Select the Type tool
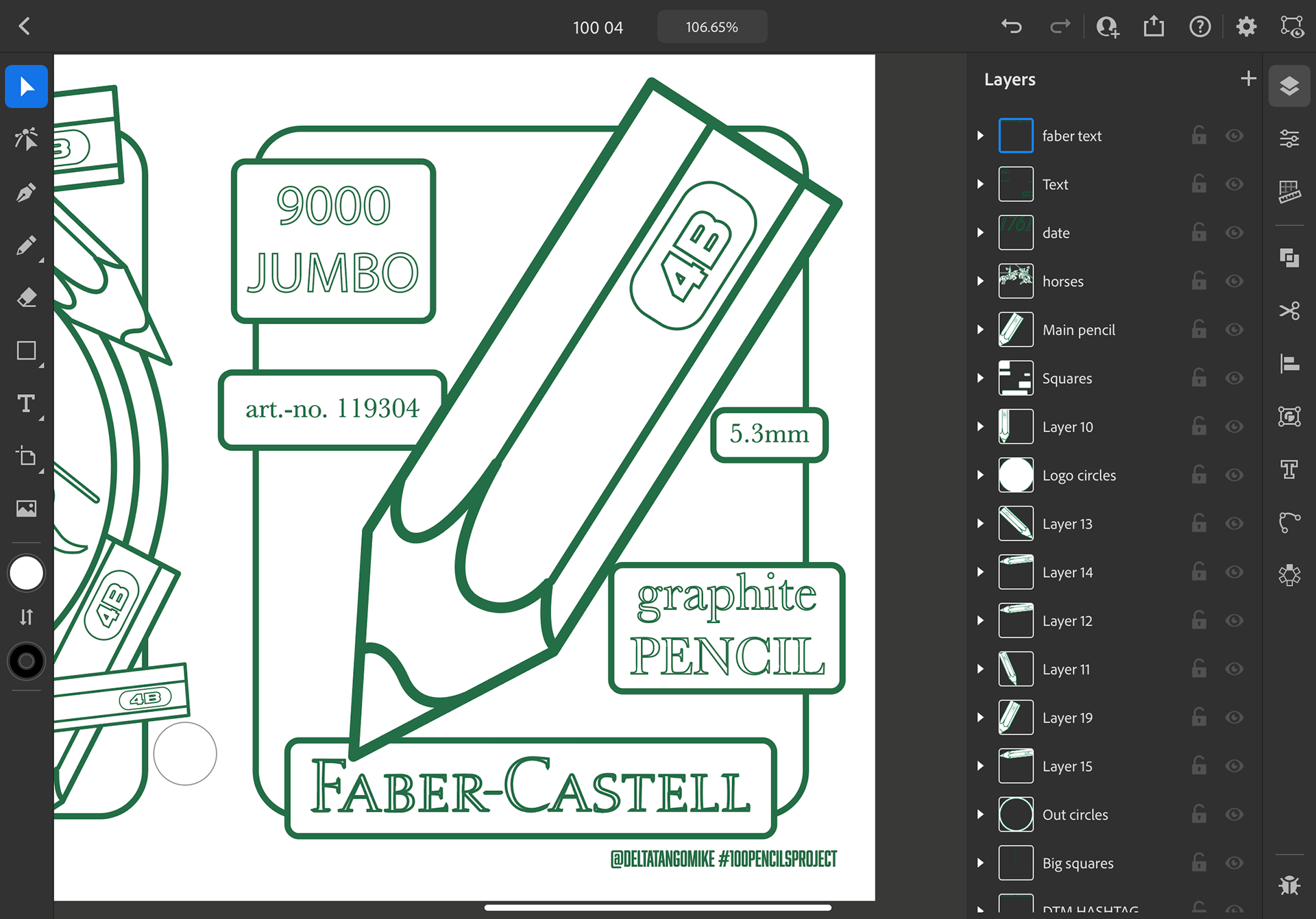1316x919 pixels. click(x=26, y=404)
